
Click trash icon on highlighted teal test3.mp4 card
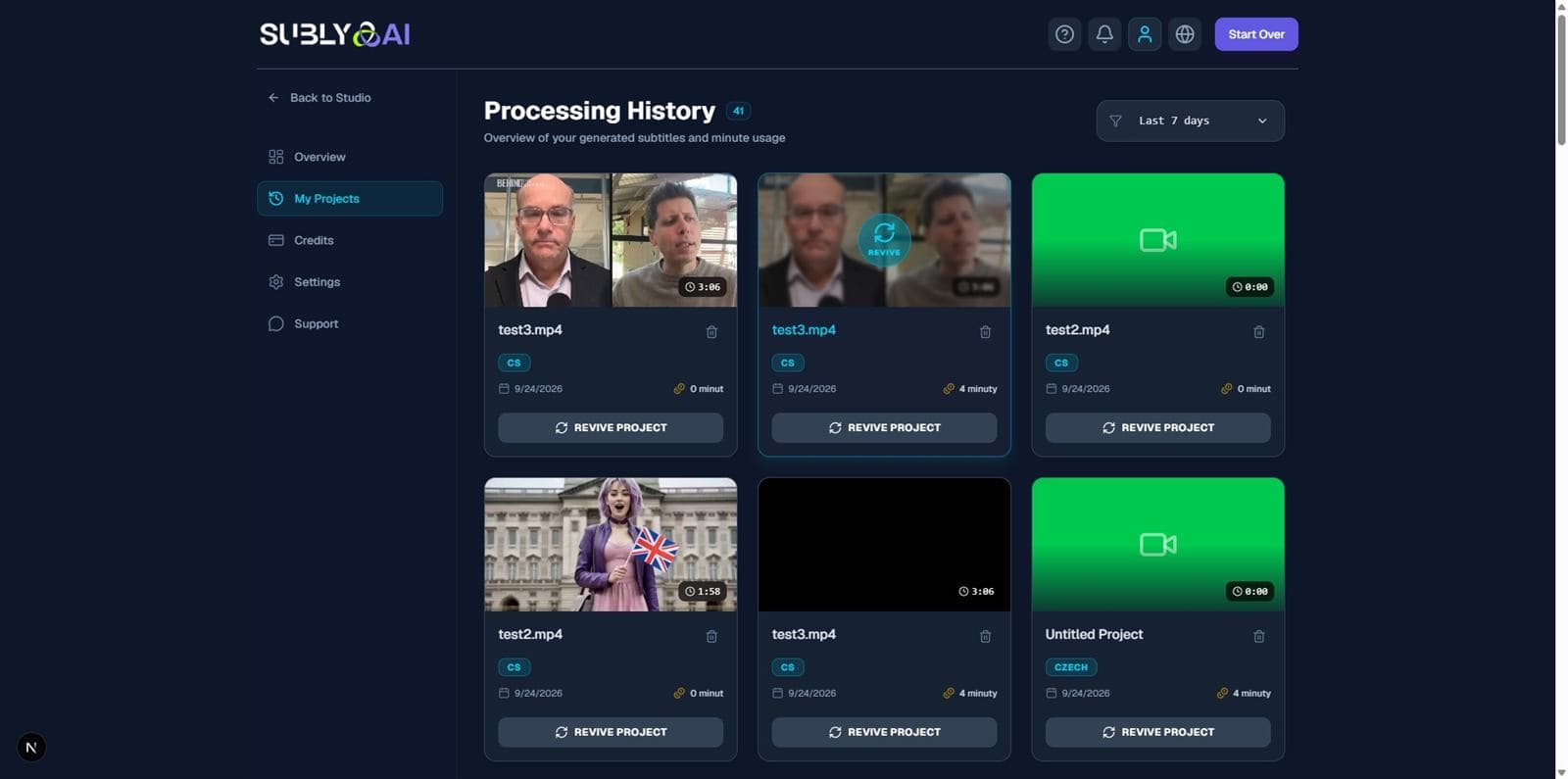pyautogui.click(x=985, y=331)
